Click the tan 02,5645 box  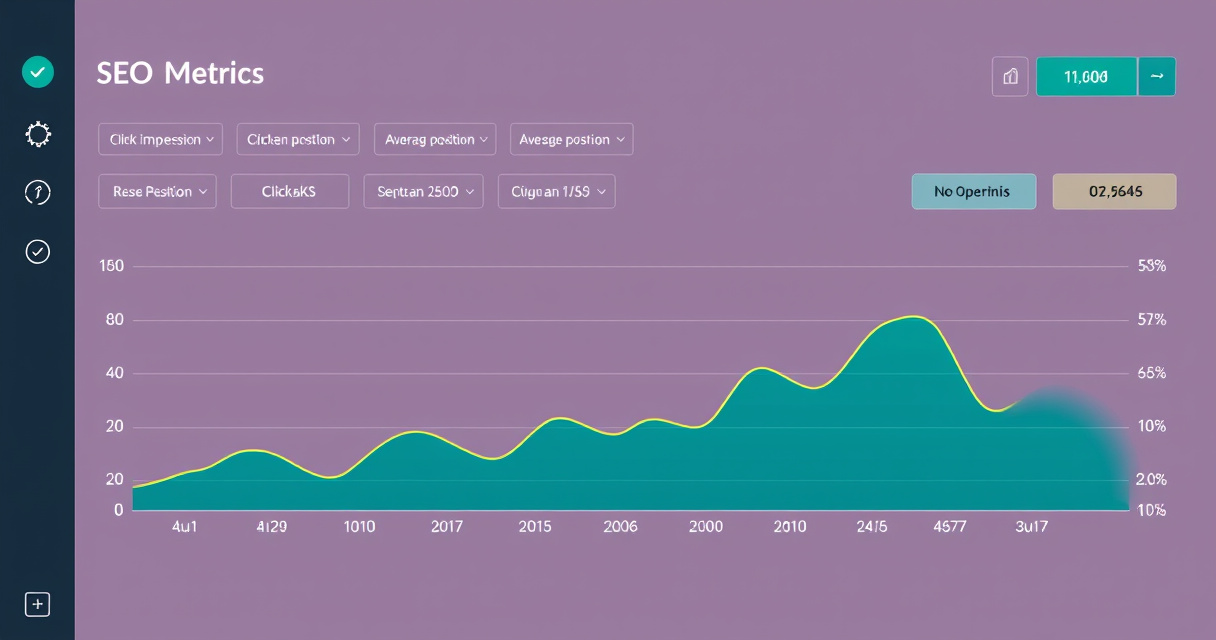tap(1114, 191)
